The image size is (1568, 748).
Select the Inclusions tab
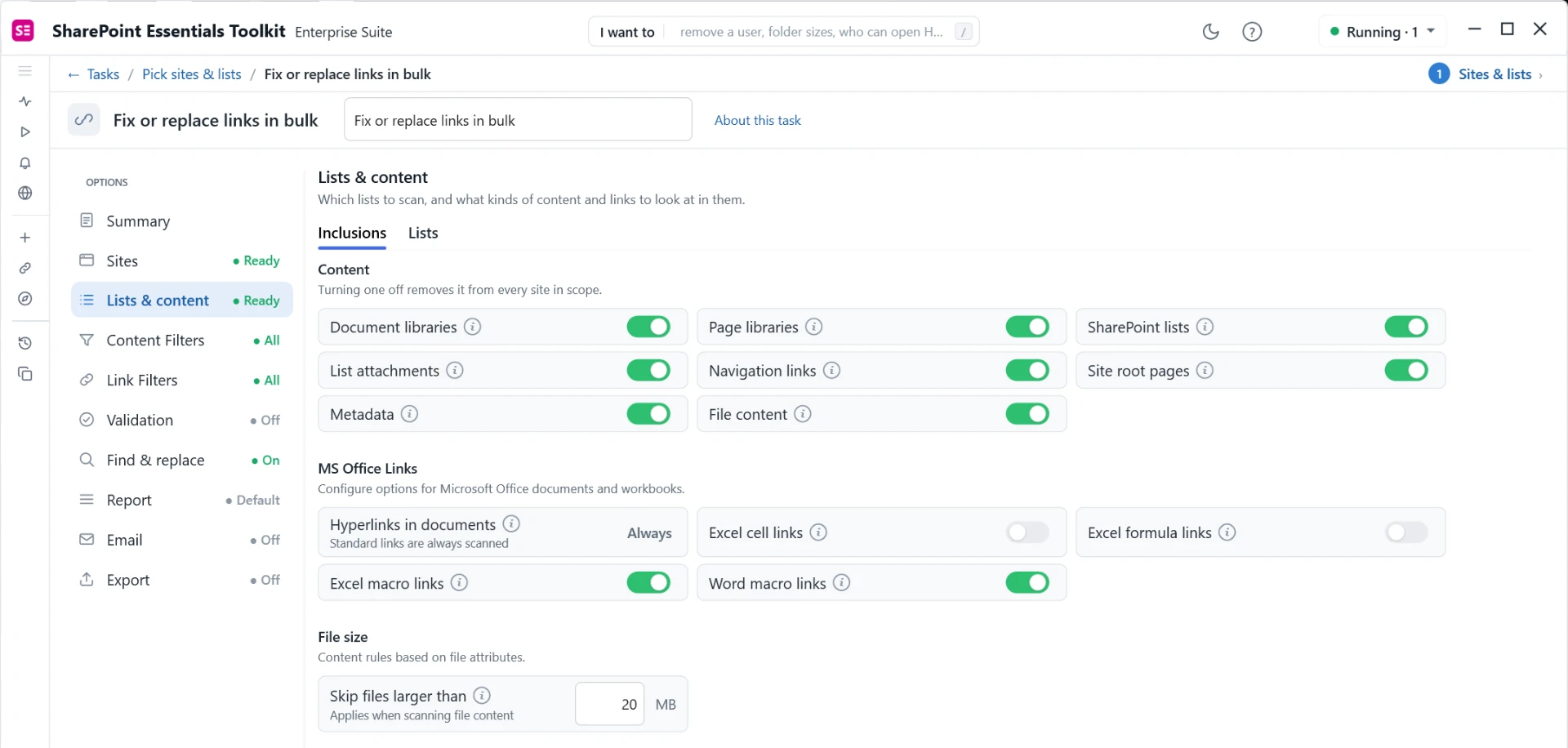[352, 234]
